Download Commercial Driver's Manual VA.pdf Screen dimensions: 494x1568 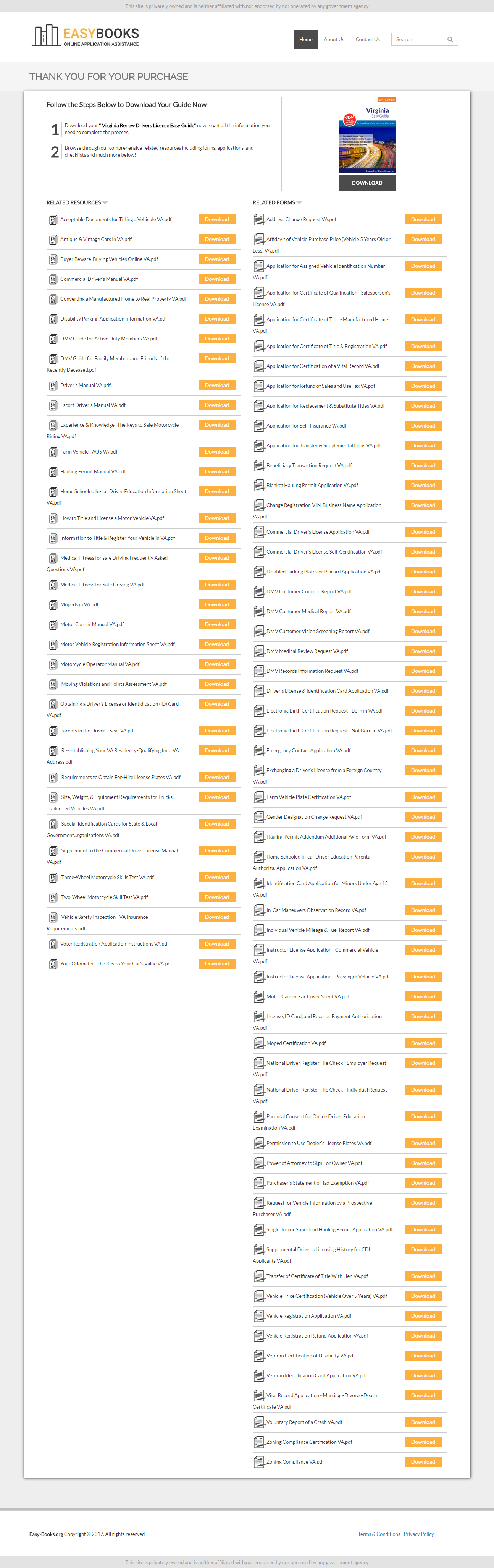pyautogui.click(x=216, y=279)
